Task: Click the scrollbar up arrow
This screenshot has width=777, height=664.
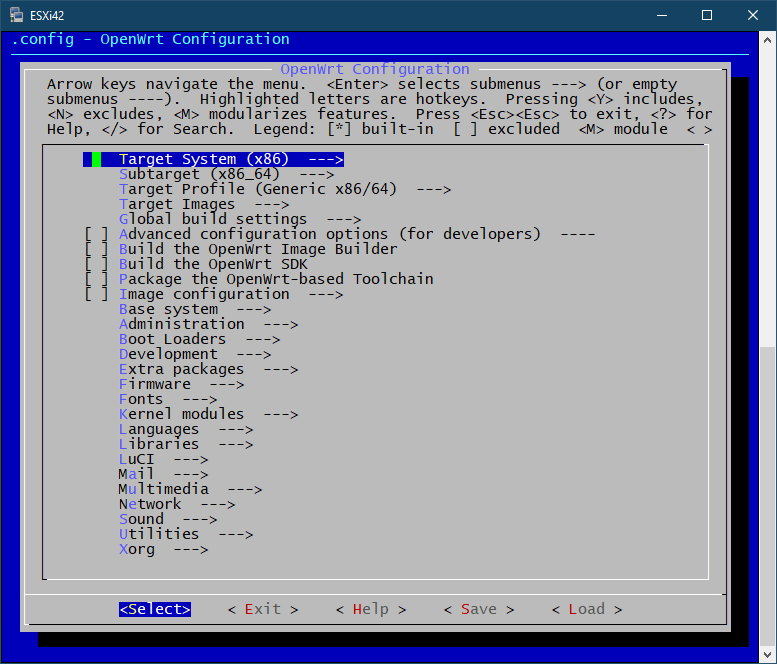Action: pos(768,40)
